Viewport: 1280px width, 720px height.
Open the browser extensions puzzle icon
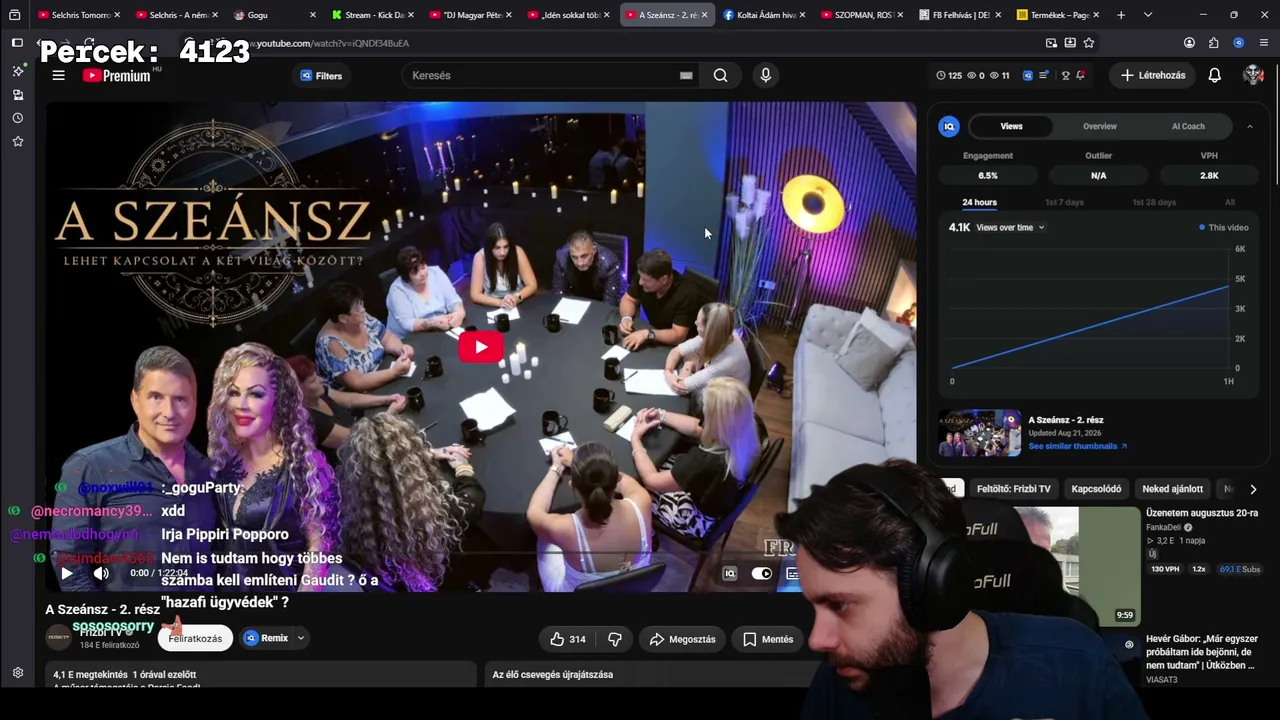coord(1214,43)
